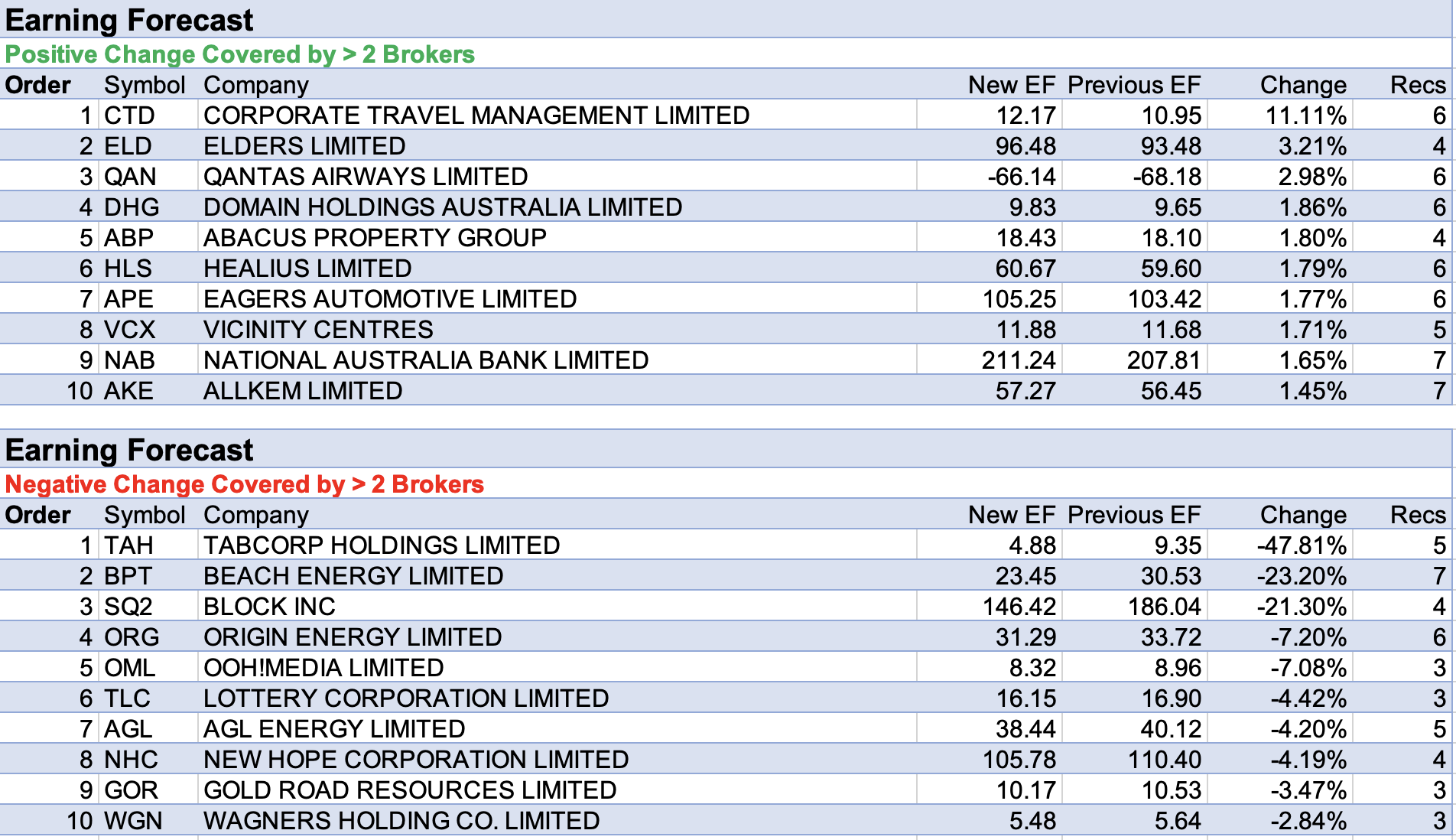
Task: Select the Allkem Limited company cell
Action: coord(303,391)
